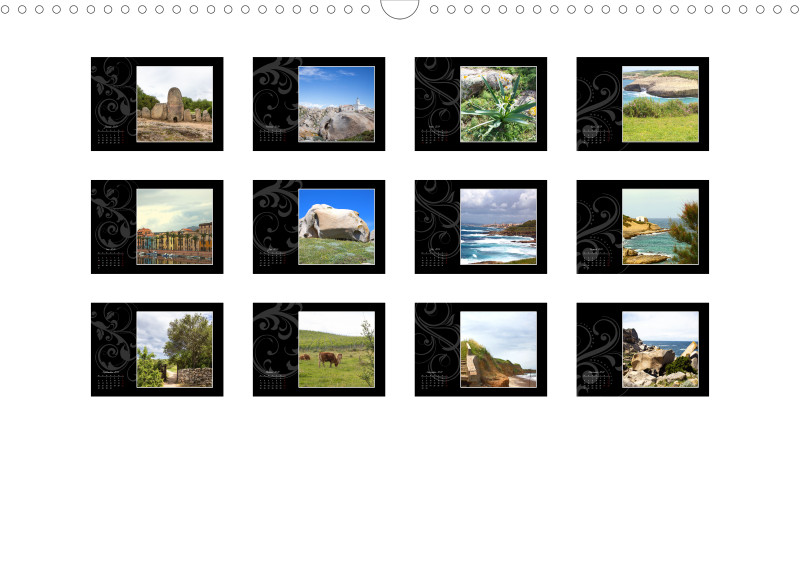Screen dimensions: 800x565
Task: Select the page with cliff and green meadow
Action: coord(660,104)
